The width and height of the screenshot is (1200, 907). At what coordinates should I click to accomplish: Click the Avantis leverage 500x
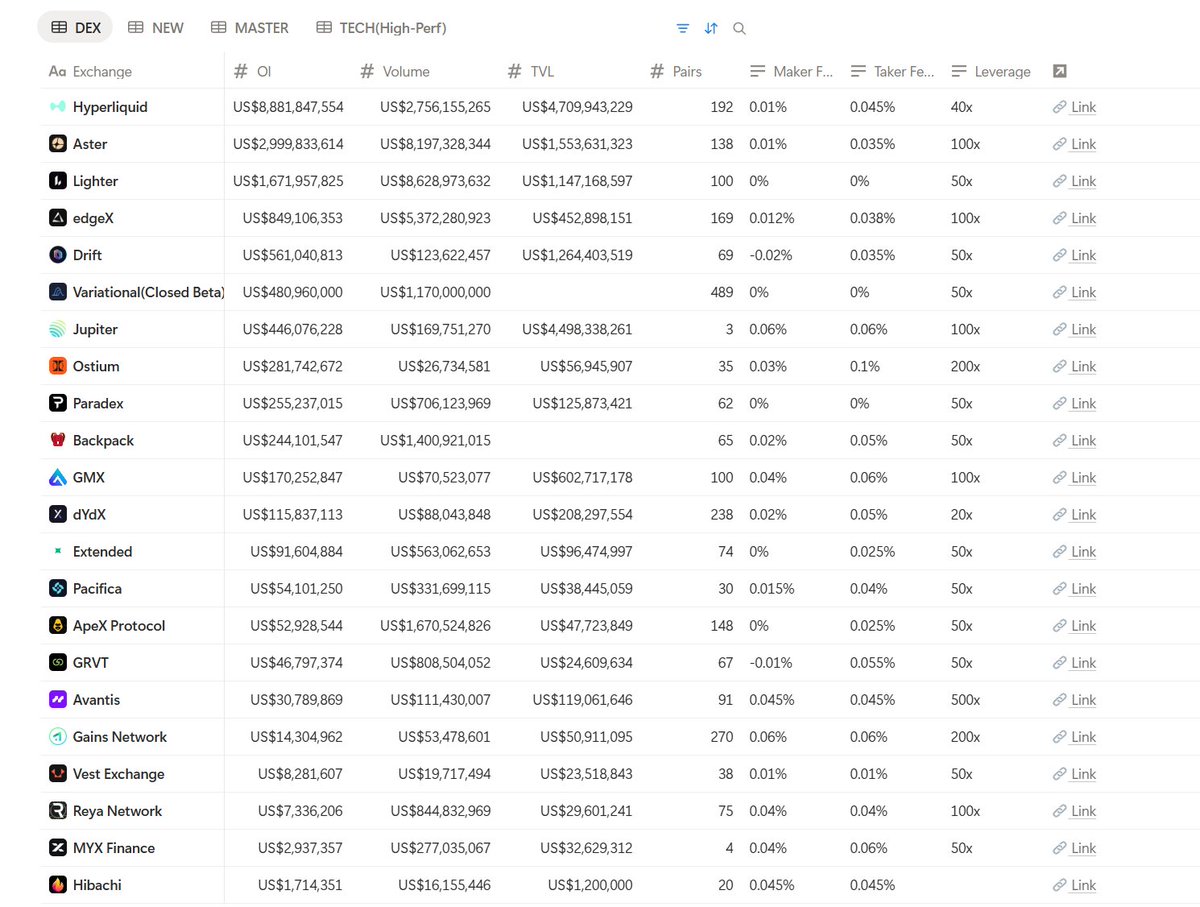(966, 699)
